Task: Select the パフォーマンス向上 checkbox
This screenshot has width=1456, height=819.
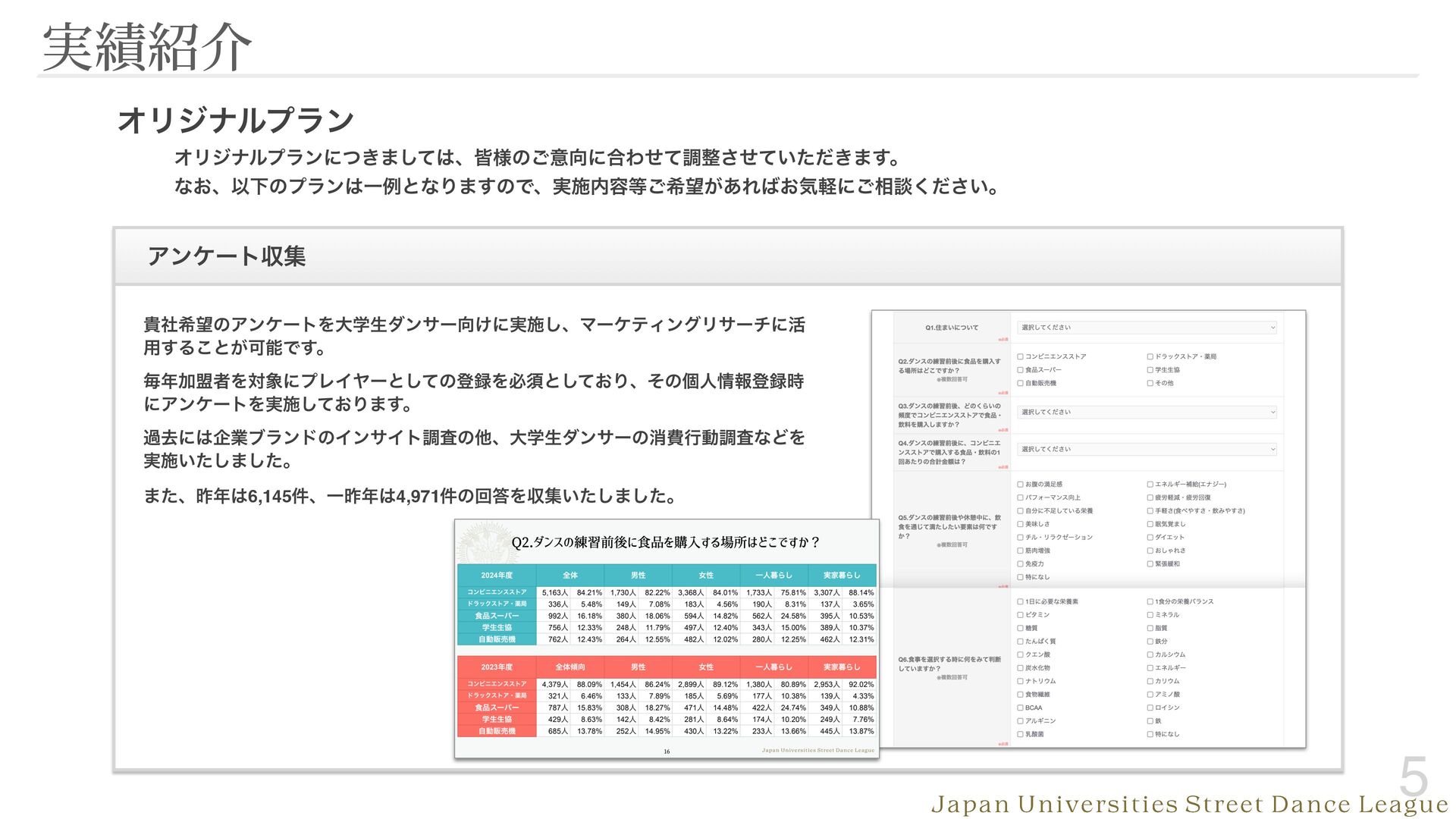Action: [1021, 498]
